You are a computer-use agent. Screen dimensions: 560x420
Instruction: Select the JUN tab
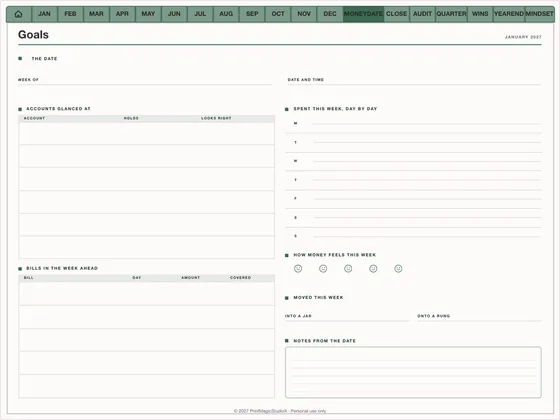[174, 14]
